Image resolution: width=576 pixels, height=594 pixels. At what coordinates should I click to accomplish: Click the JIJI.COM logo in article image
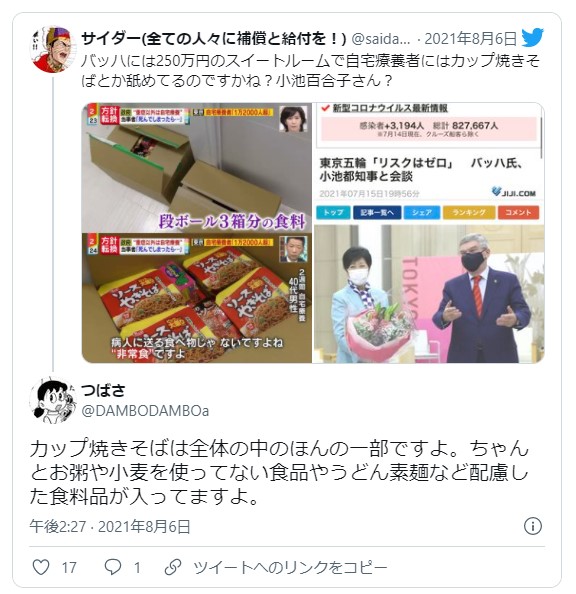(x=514, y=192)
